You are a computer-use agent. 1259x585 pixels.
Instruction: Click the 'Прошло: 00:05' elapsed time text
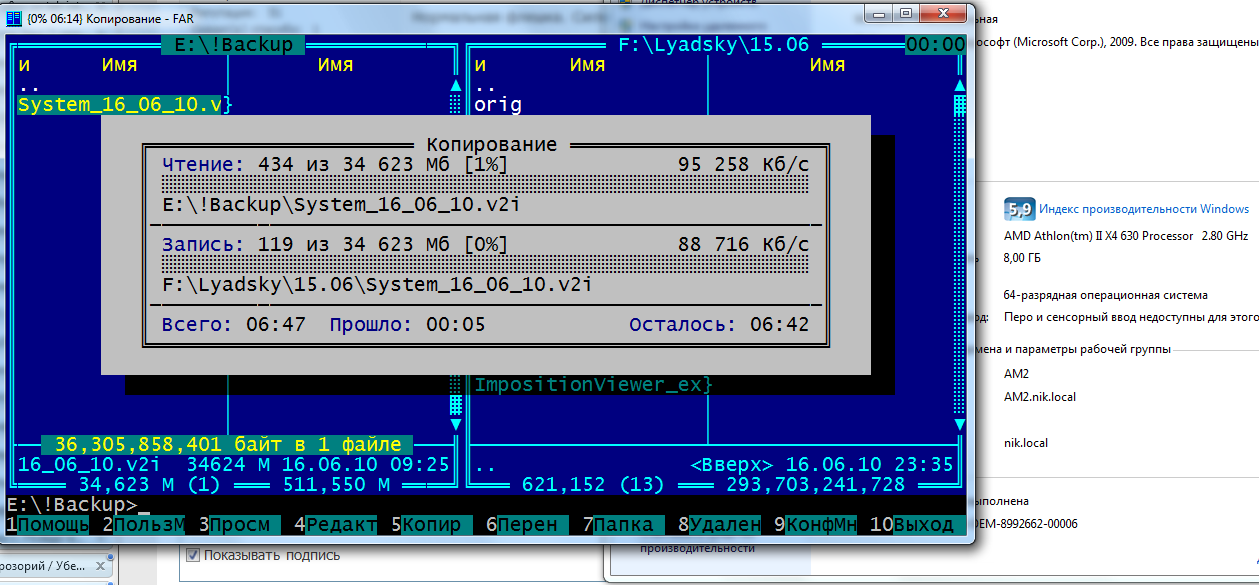point(408,325)
